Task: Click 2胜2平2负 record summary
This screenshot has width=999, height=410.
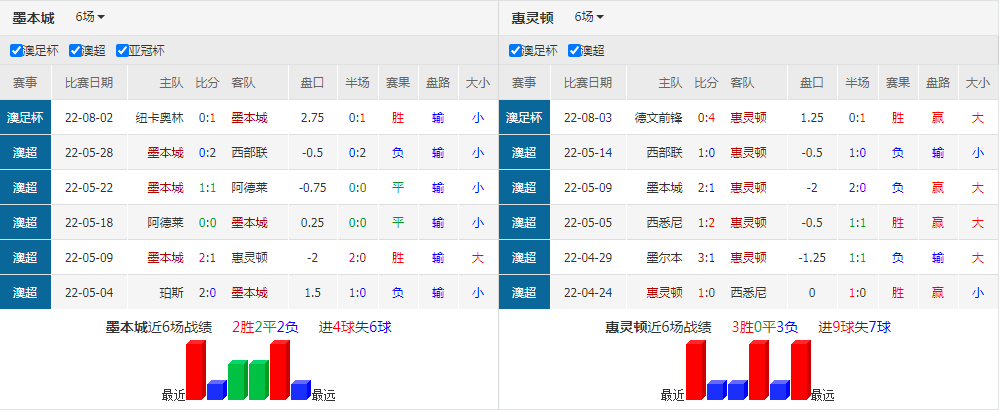Action: point(265,328)
